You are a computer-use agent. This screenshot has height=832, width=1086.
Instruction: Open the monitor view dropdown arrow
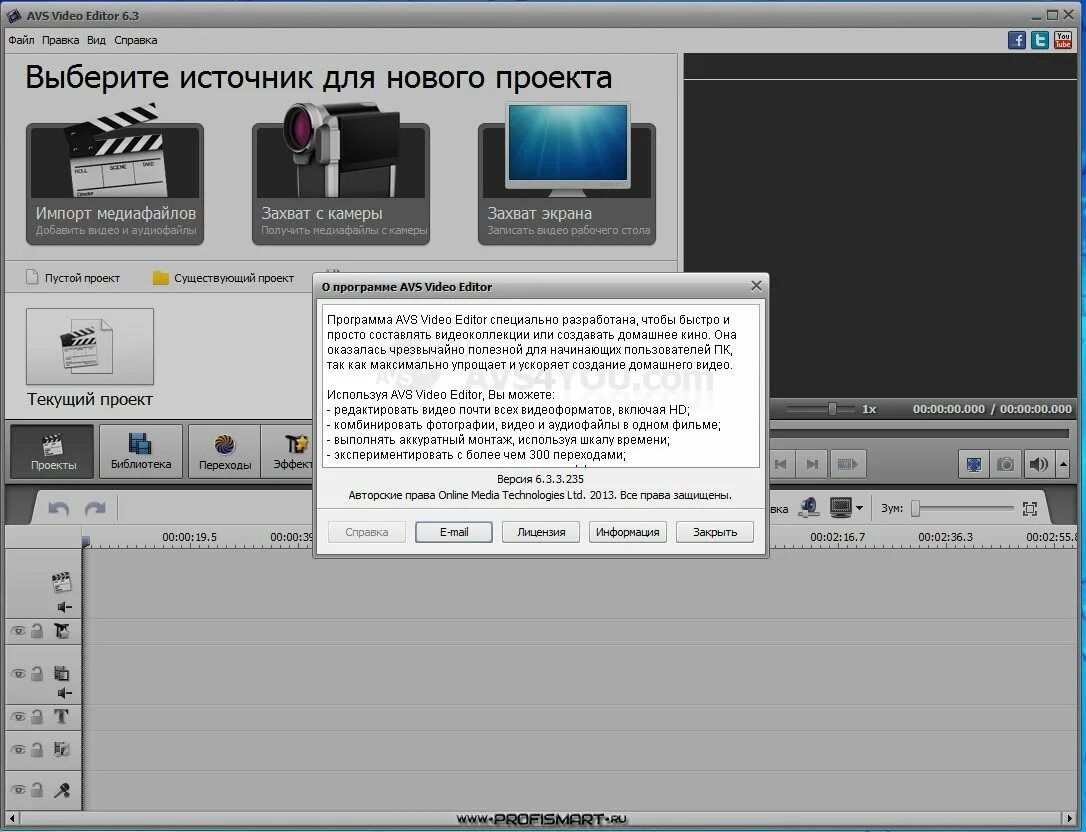(x=860, y=508)
